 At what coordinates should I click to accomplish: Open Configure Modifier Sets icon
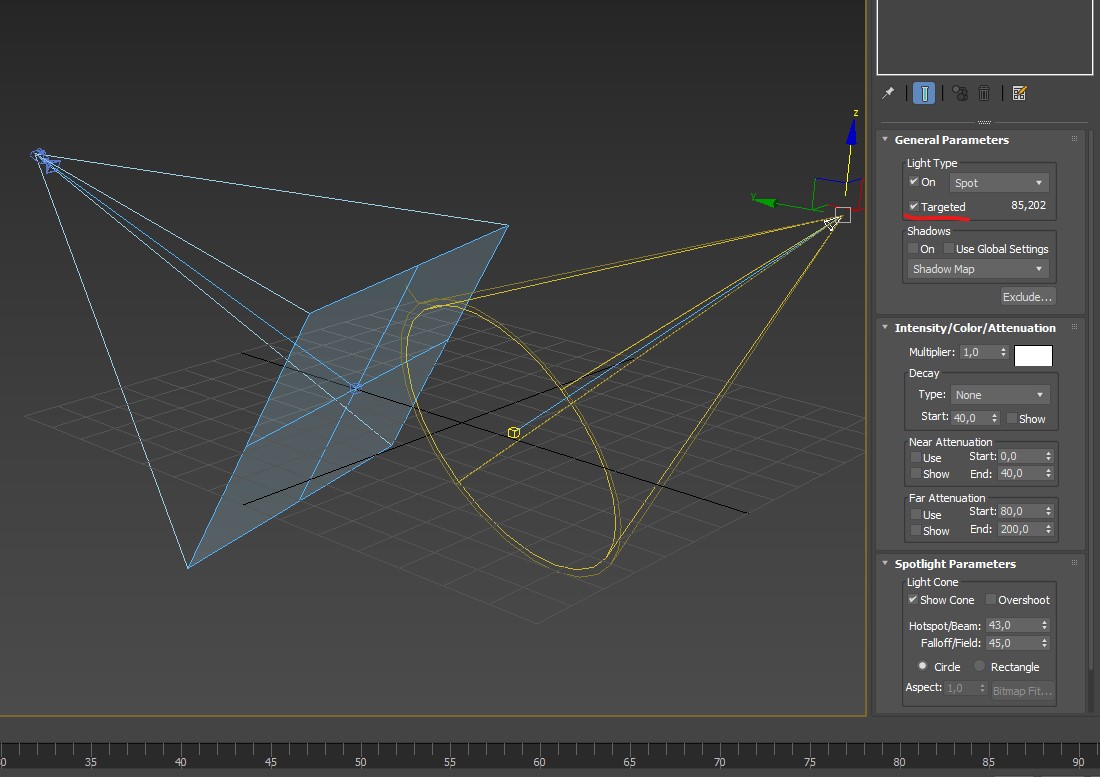coord(1019,93)
